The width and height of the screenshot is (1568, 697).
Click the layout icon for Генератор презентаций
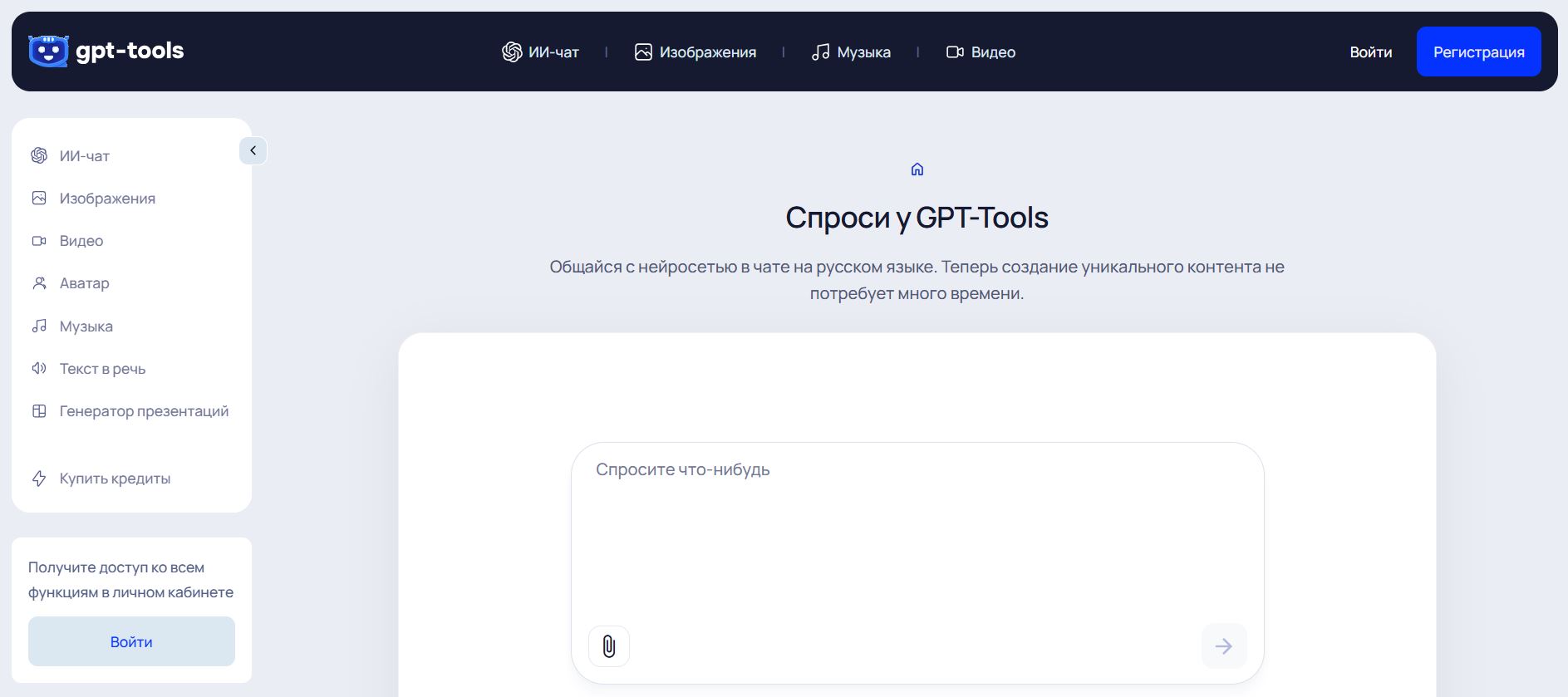pos(39,411)
